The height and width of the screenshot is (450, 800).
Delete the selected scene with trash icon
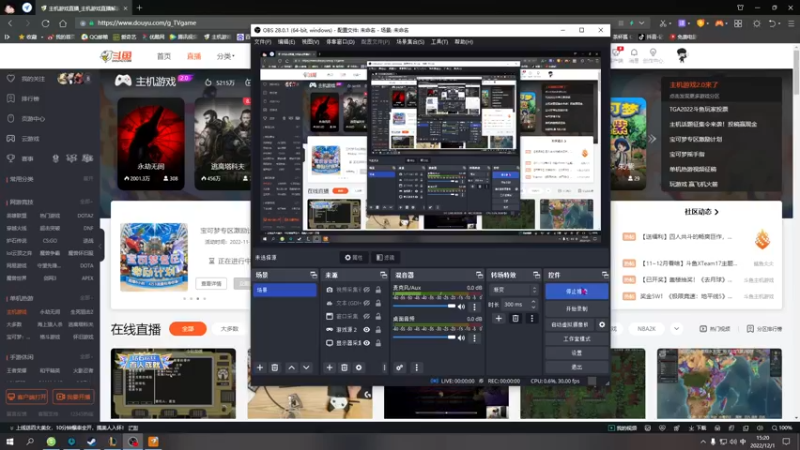coord(274,367)
